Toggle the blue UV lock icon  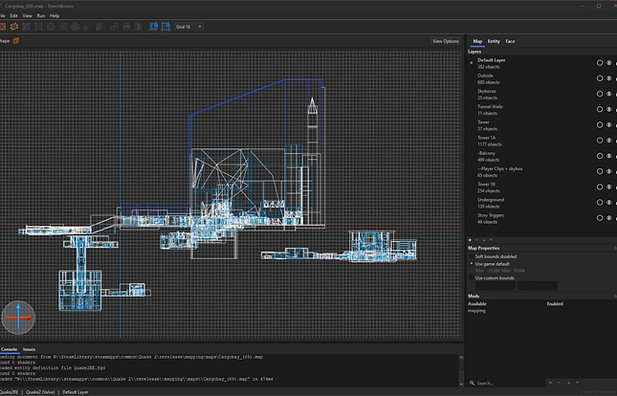pyautogui.click(x=166, y=26)
